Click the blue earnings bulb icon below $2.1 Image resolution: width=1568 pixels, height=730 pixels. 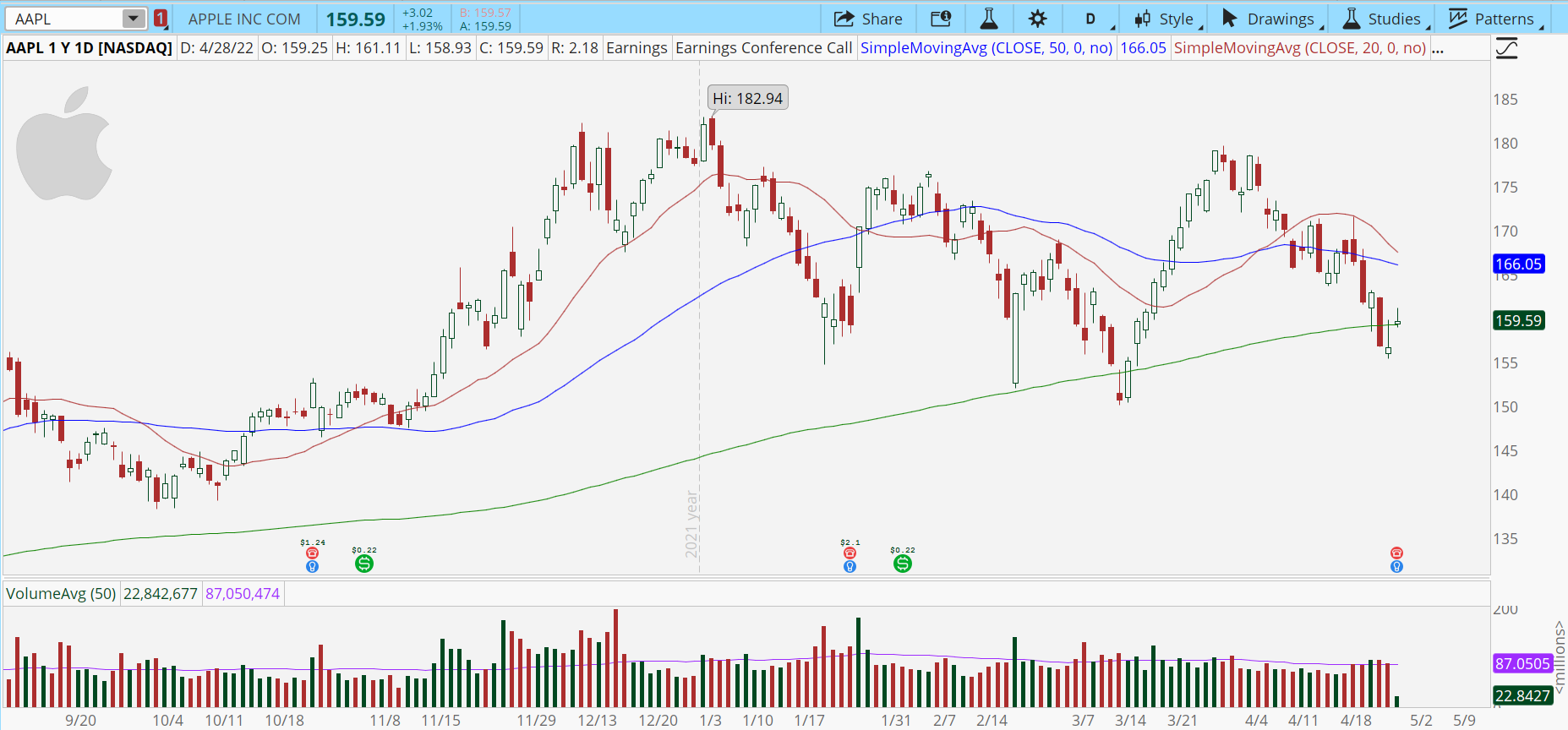coord(850,566)
